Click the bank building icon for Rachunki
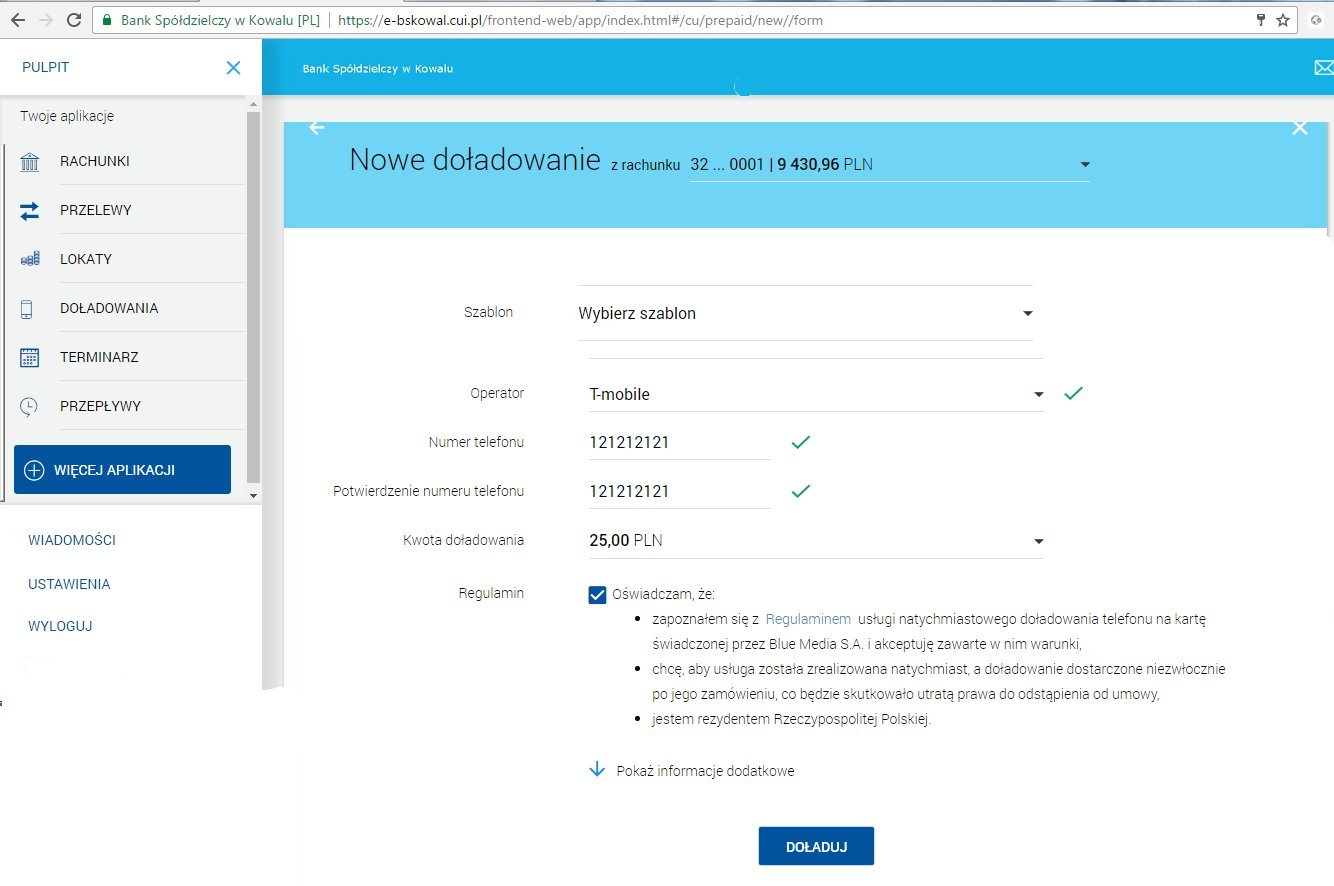This screenshot has height=886, width=1334. (30, 162)
